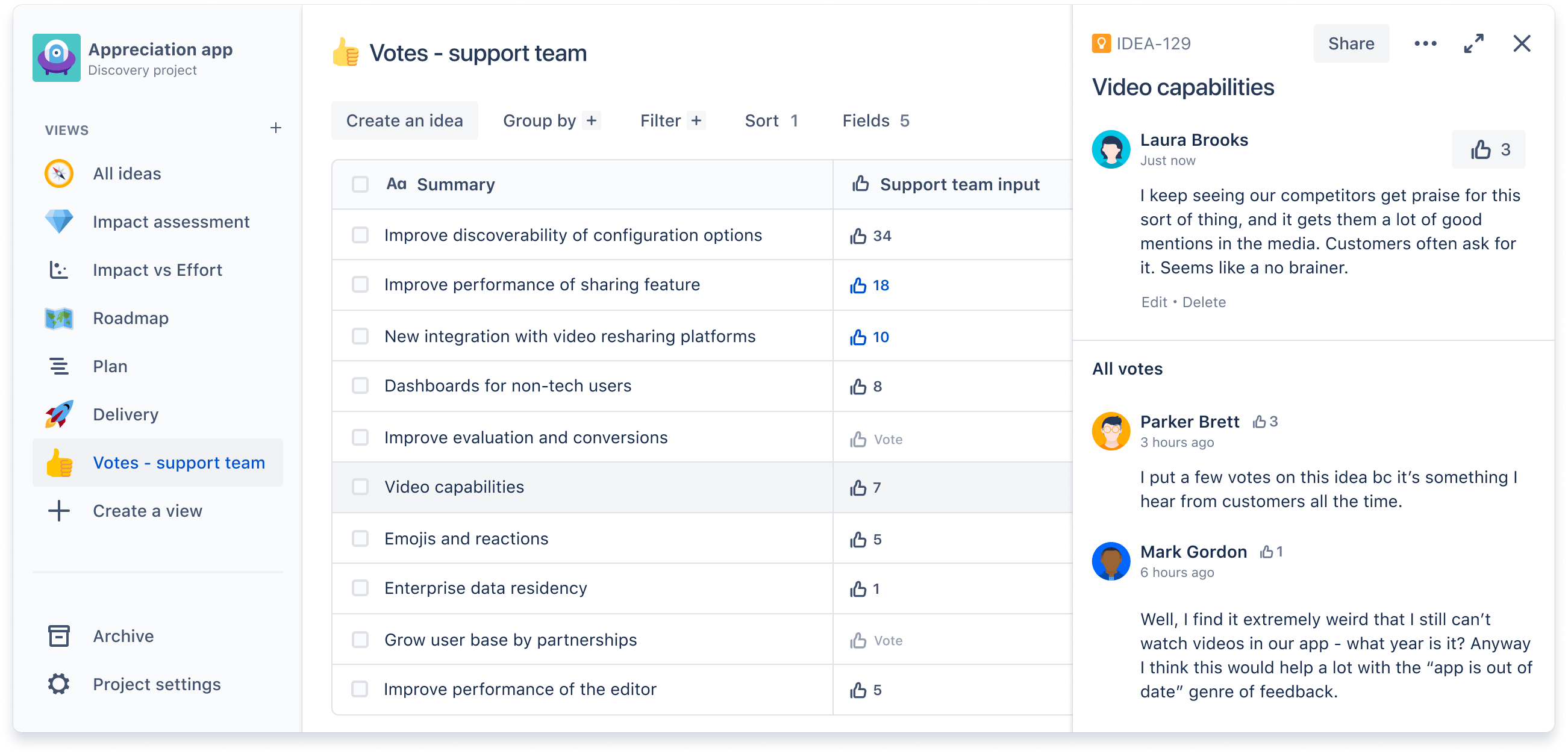This screenshot has height=754, width=1568.
Task: Click the Create an idea button
Action: tap(405, 120)
